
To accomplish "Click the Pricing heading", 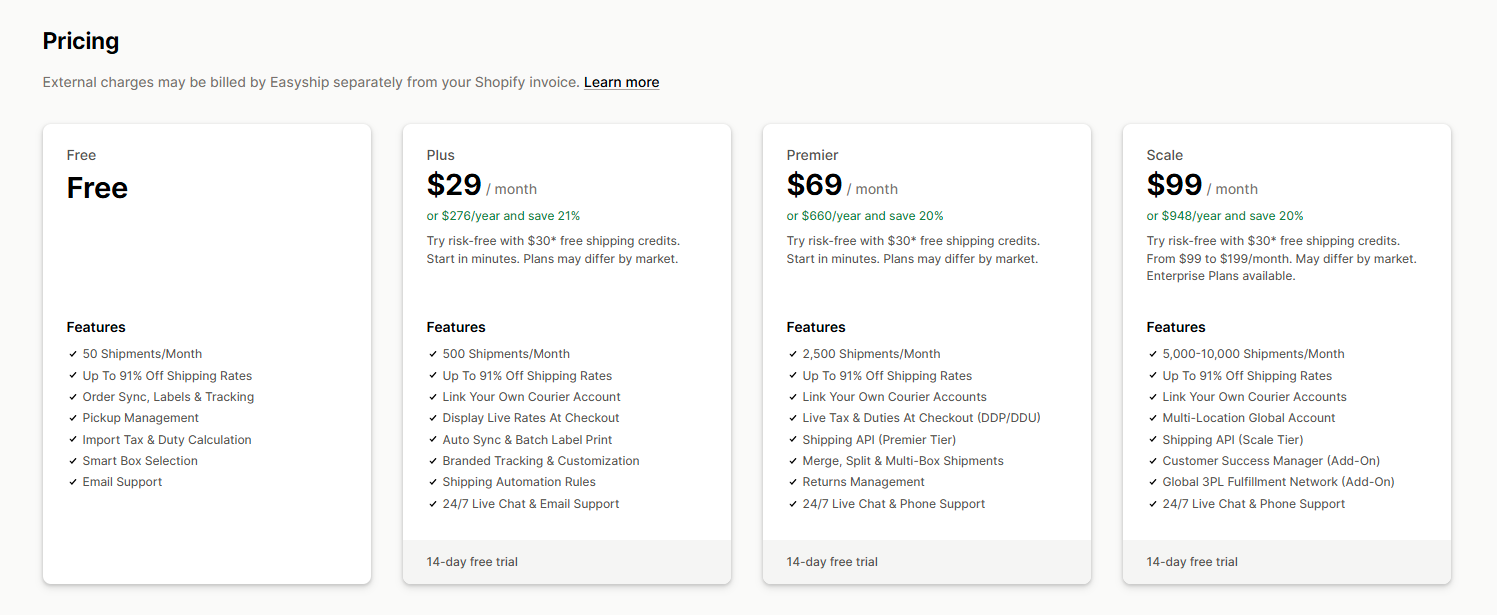I will 81,41.
